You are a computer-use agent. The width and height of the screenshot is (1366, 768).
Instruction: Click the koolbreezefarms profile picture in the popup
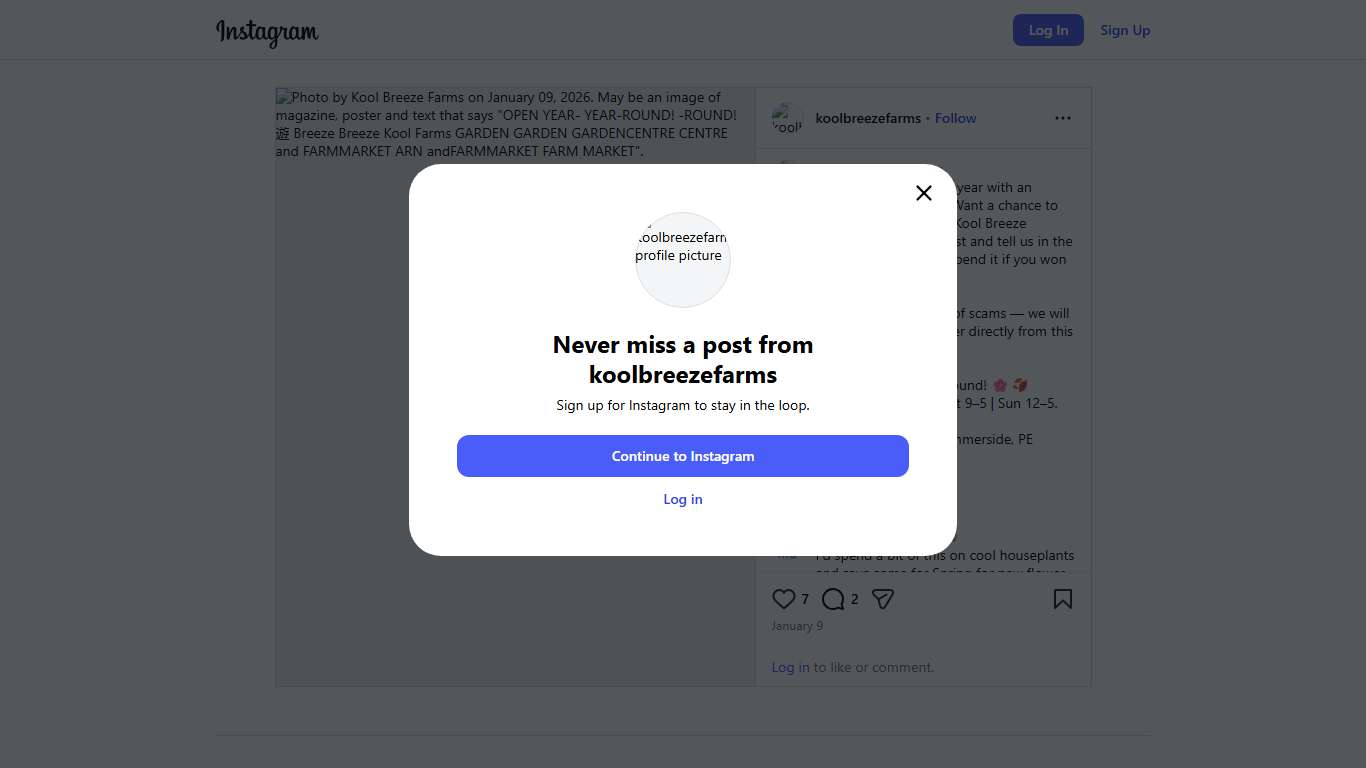(x=683, y=259)
